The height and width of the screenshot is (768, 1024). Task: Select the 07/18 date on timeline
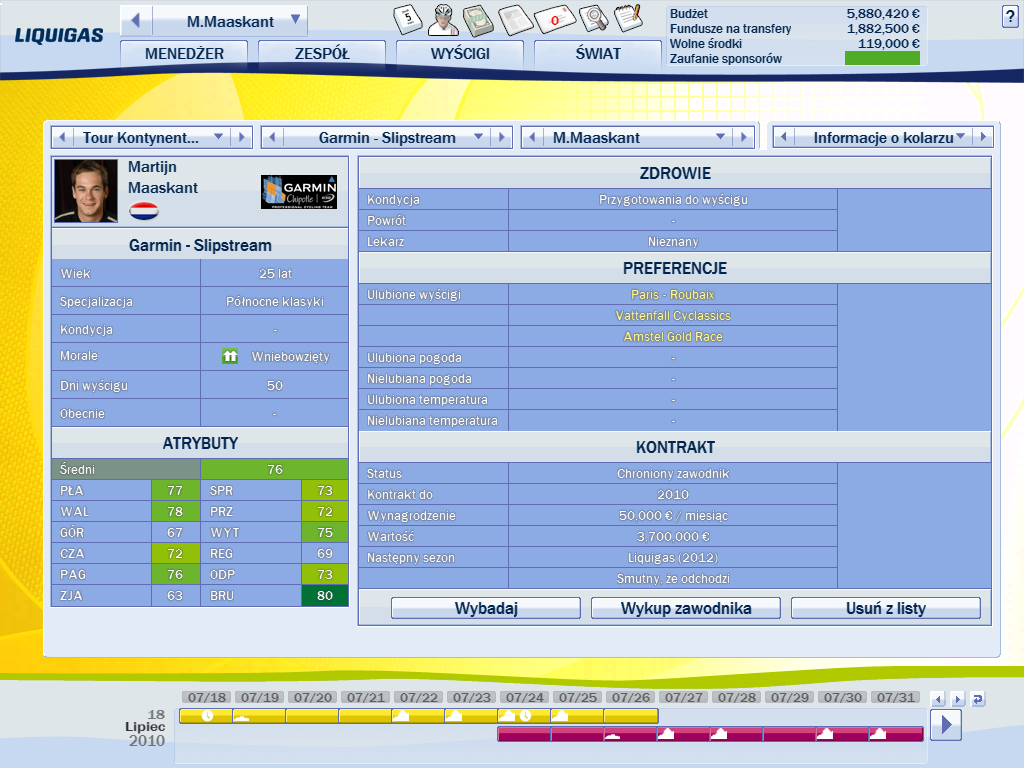point(206,697)
